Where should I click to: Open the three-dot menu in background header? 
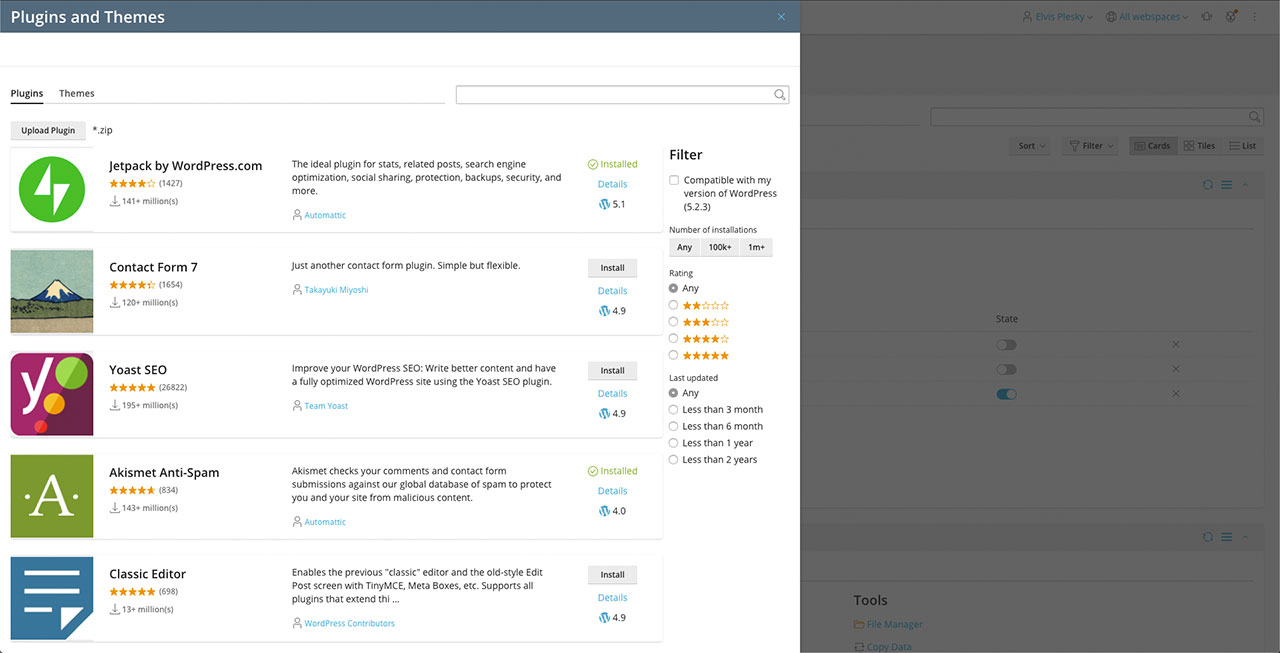point(1255,17)
